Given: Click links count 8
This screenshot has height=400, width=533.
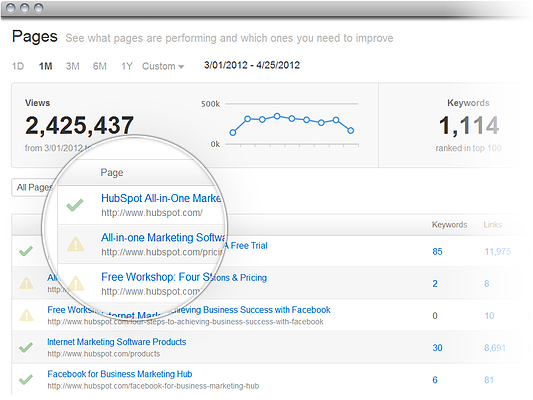Looking at the screenshot, I should pos(487,283).
